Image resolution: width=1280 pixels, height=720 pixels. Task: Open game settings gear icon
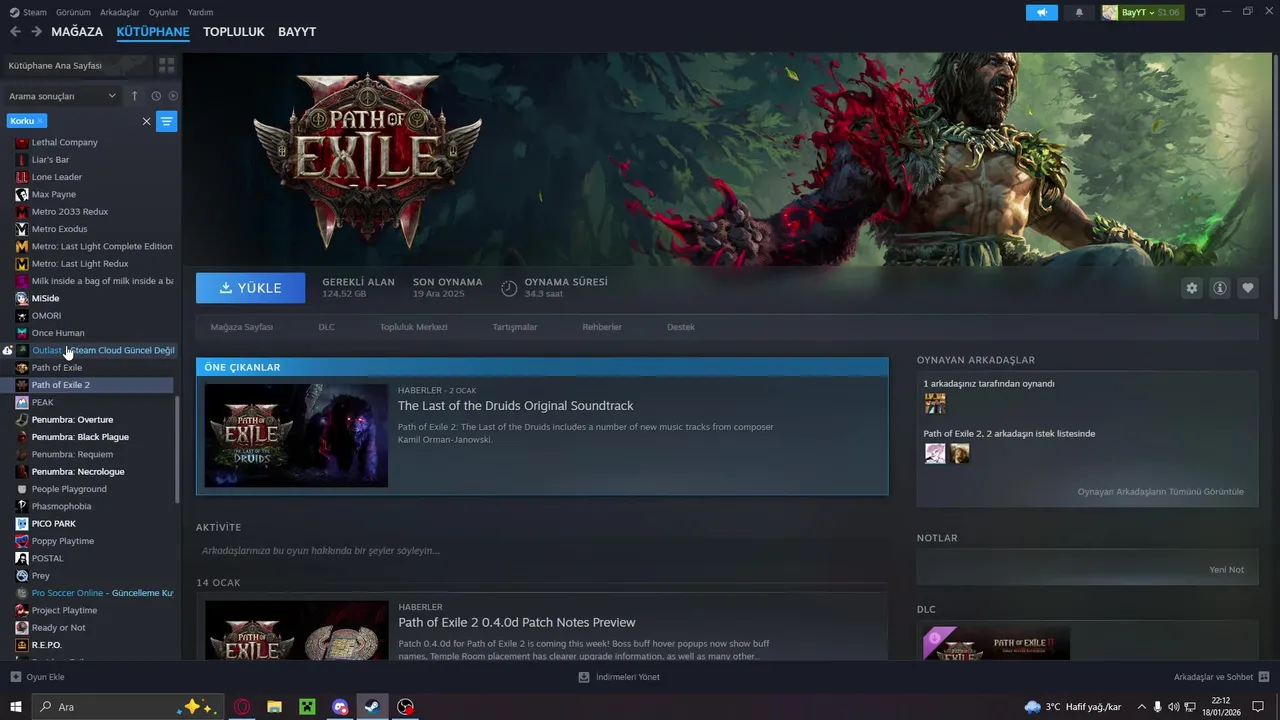click(1191, 288)
